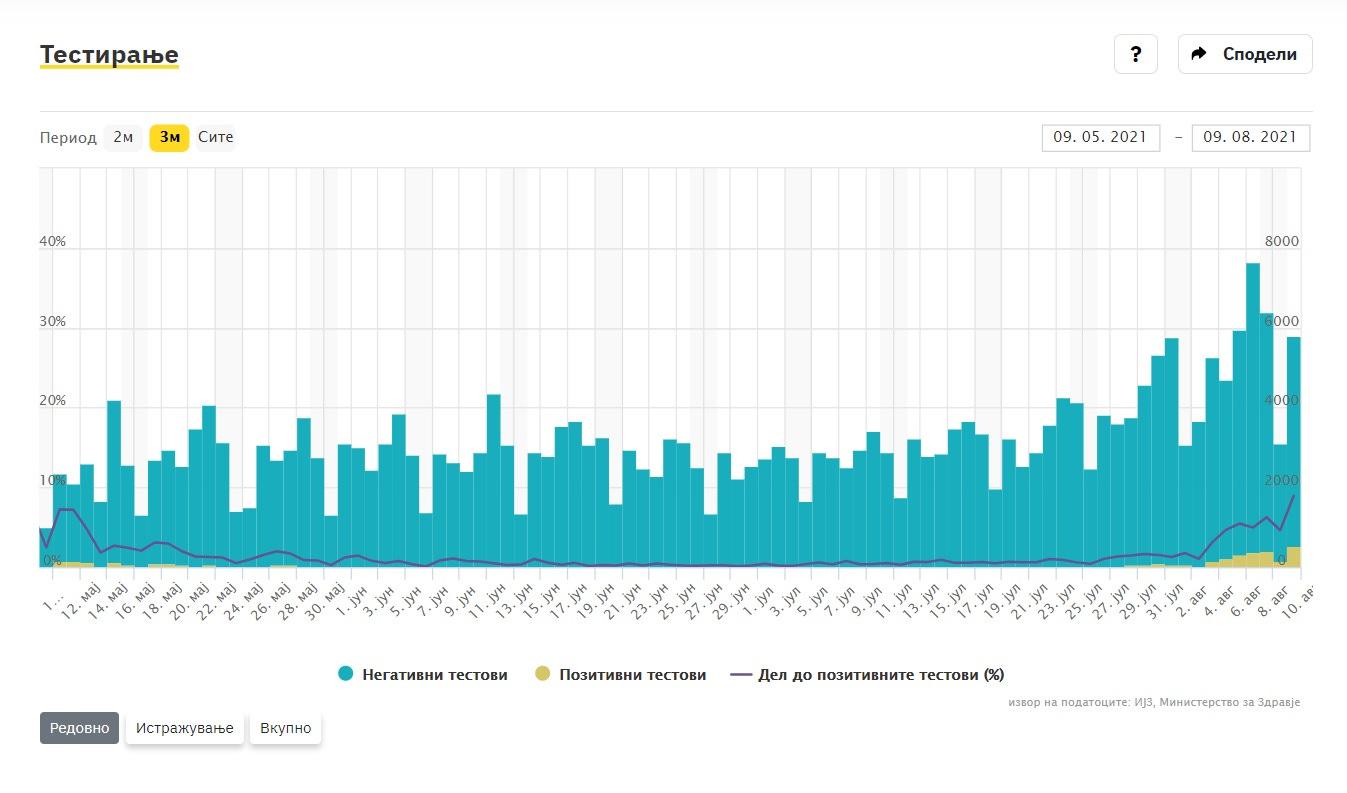Click the 40% left axis label

pos(53,242)
